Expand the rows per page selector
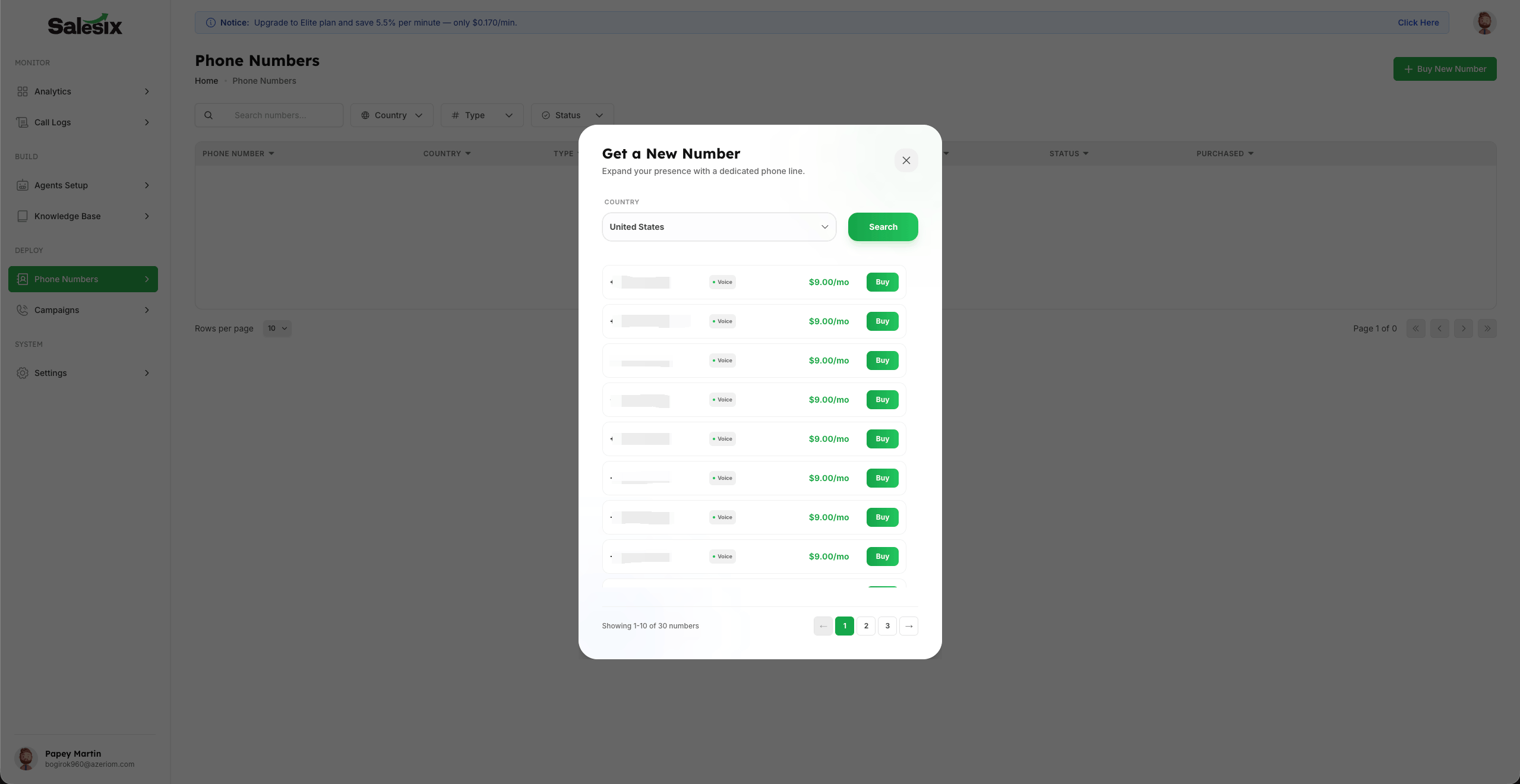 [277, 328]
